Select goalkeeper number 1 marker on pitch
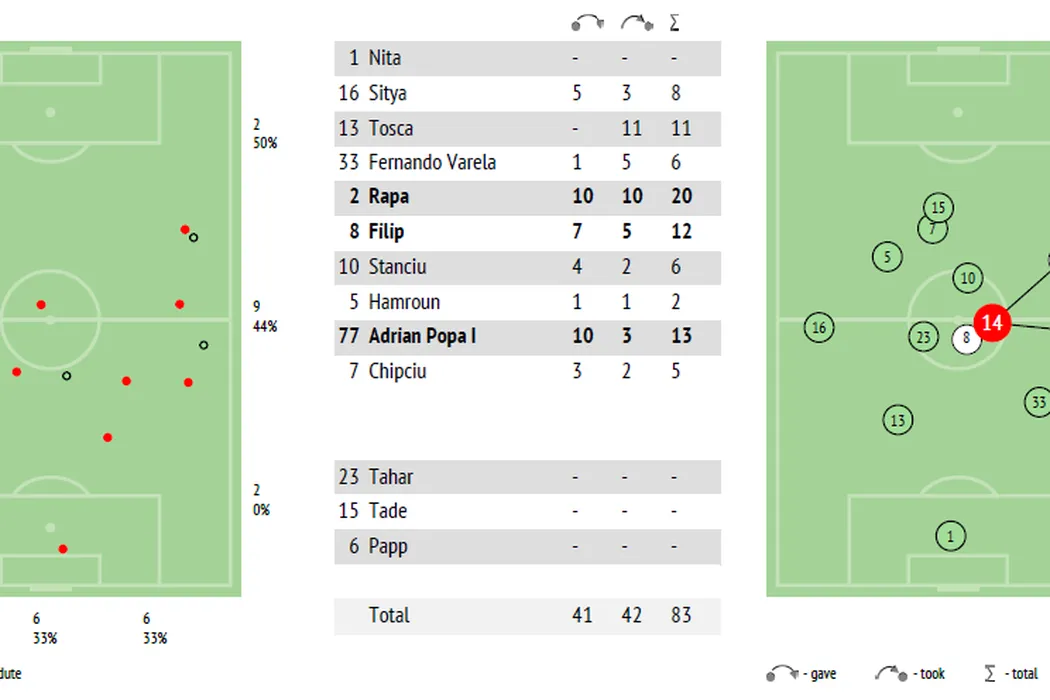1050x700 pixels. pyautogui.click(x=950, y=536)
